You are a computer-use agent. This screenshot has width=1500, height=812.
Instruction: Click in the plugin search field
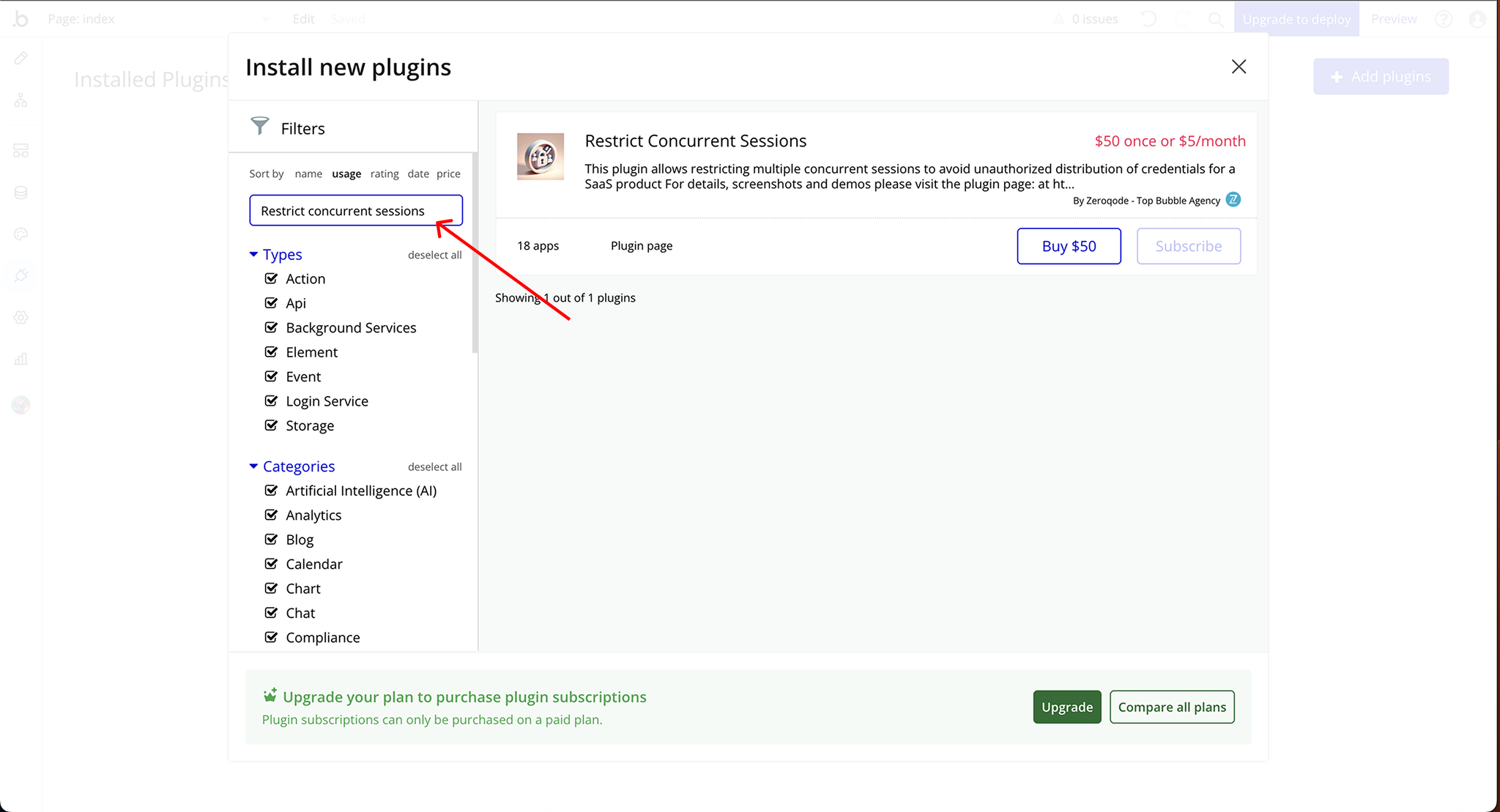356,211
